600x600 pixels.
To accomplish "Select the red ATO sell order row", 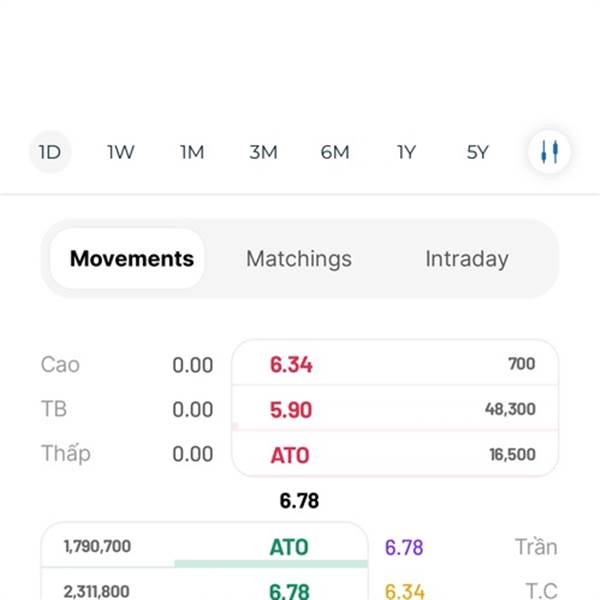I will (395, 454).
